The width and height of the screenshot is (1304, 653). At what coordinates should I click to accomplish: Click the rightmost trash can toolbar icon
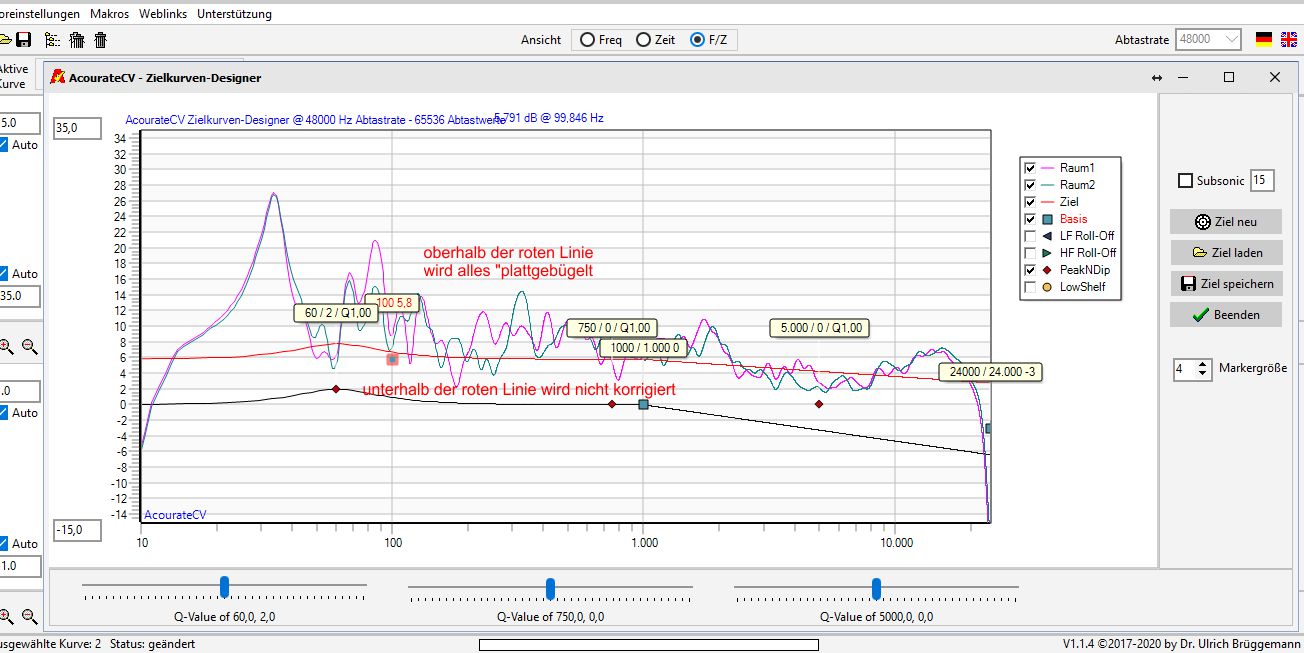coord(100,40)
